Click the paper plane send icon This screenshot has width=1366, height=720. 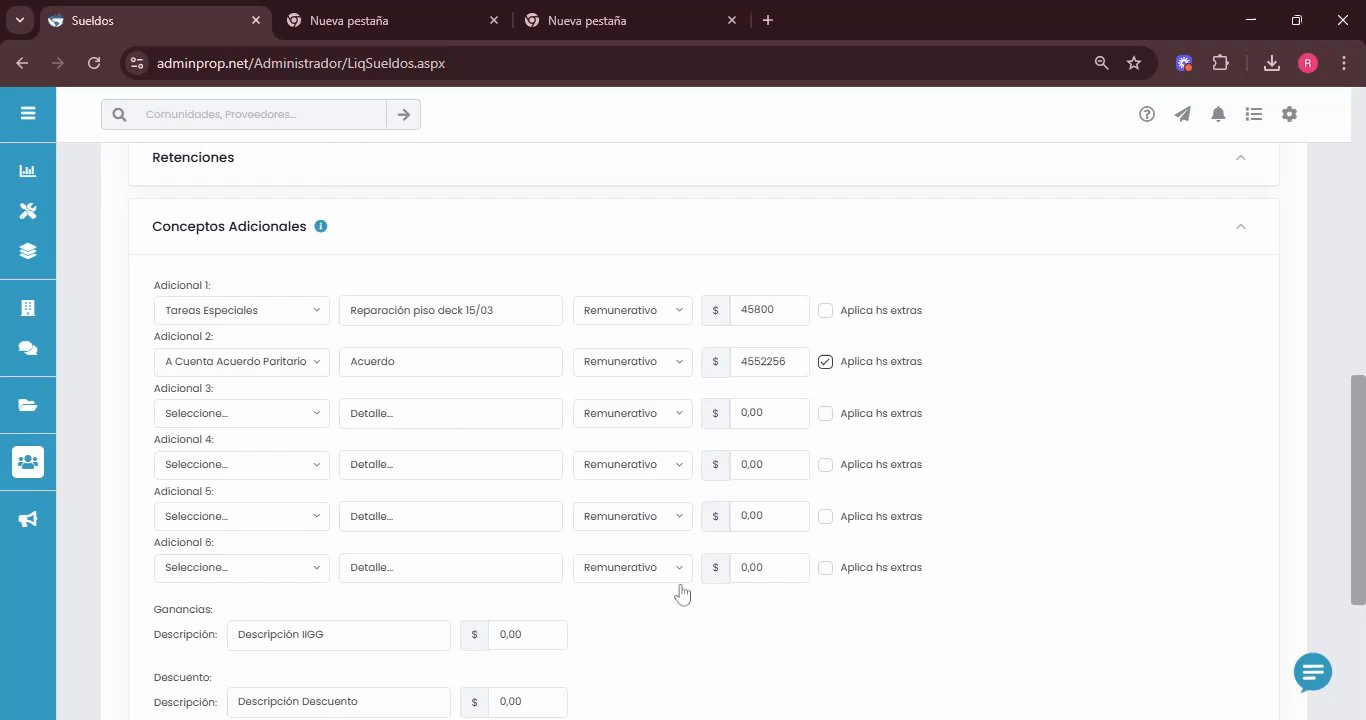[1183, 114]
